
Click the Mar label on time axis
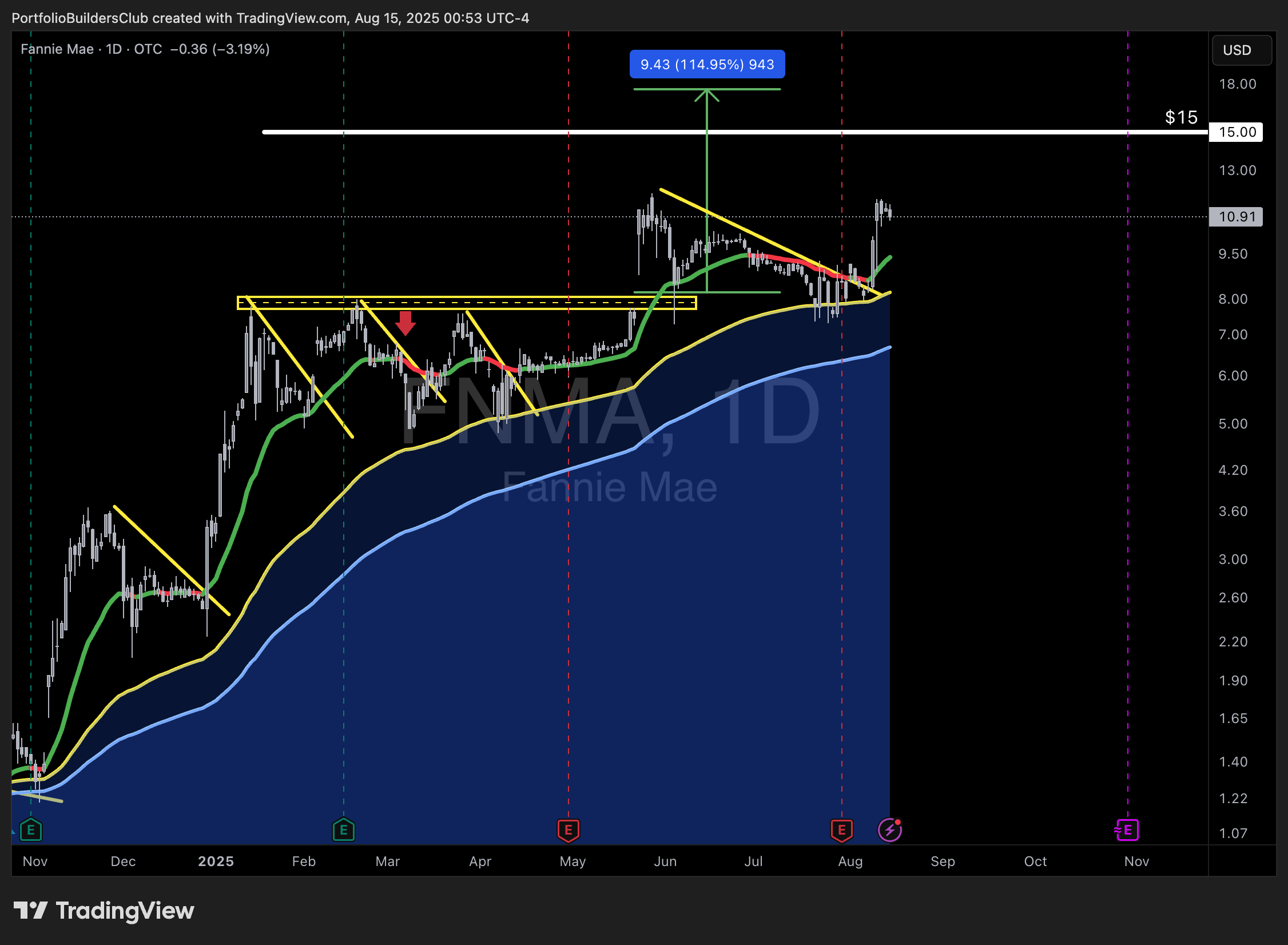[387, 861]
